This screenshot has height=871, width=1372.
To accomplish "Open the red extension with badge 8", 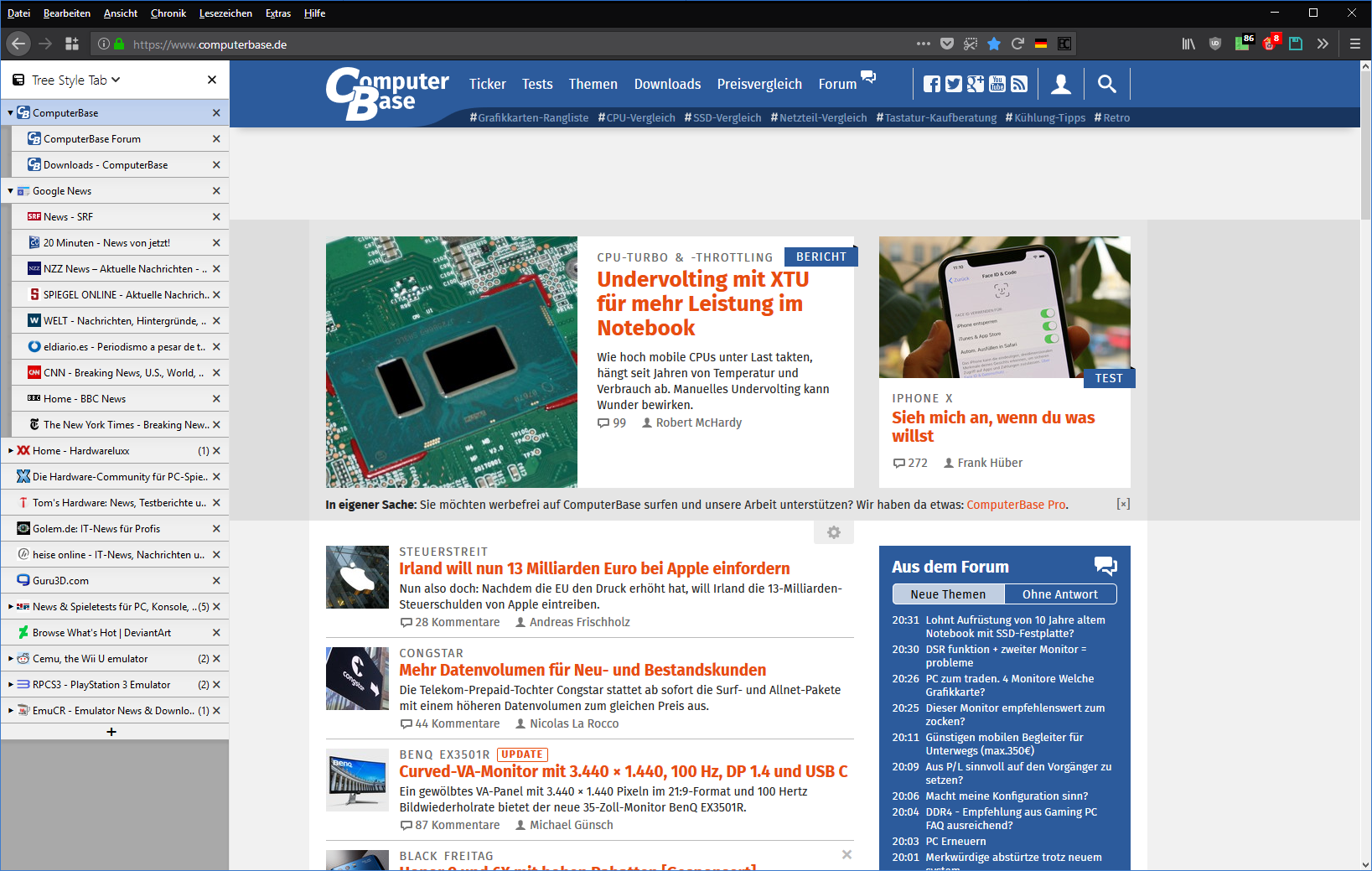I will click(x=1271, y=43).
